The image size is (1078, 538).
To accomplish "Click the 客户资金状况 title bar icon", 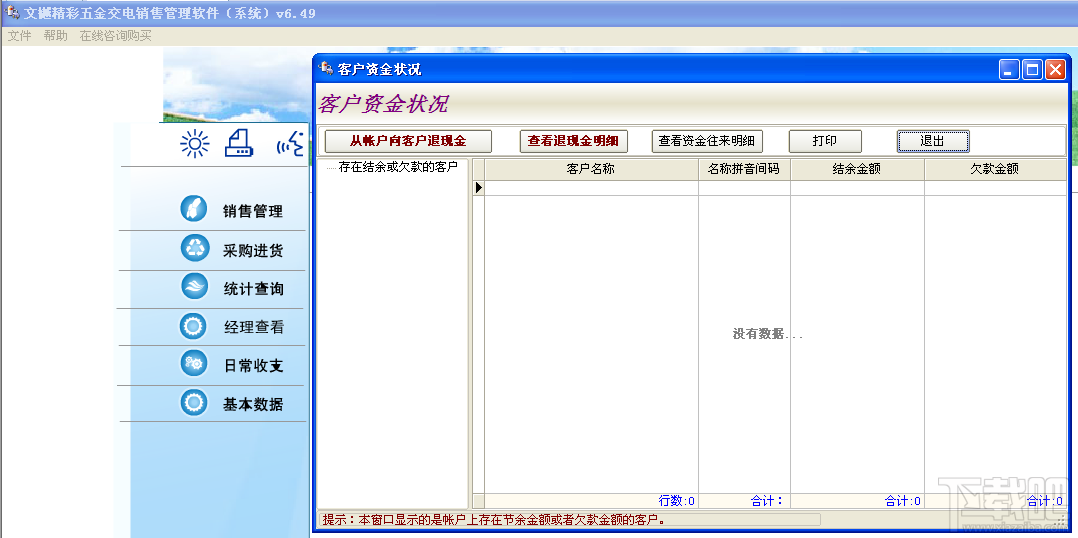I will (326, 69).
